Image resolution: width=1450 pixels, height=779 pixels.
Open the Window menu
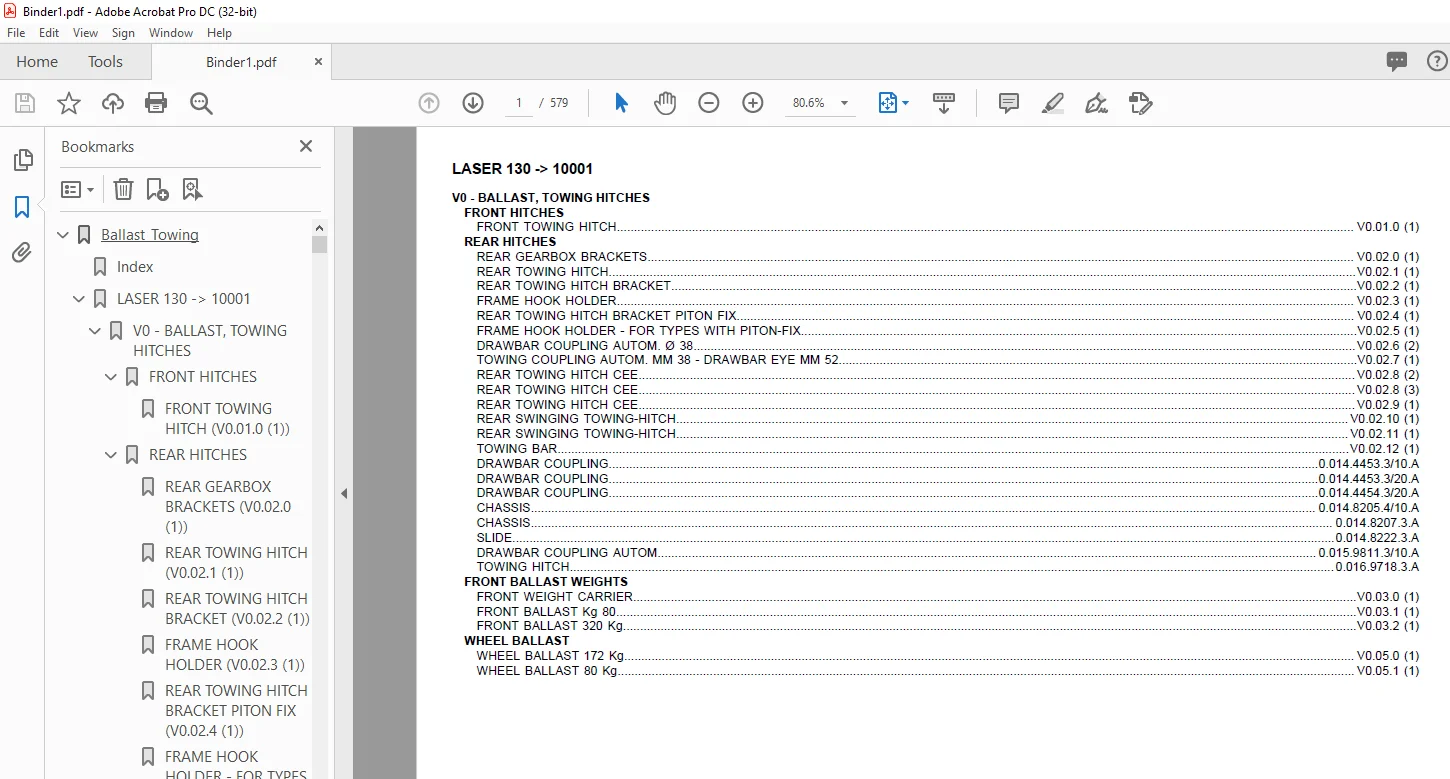tap(171, 33)
